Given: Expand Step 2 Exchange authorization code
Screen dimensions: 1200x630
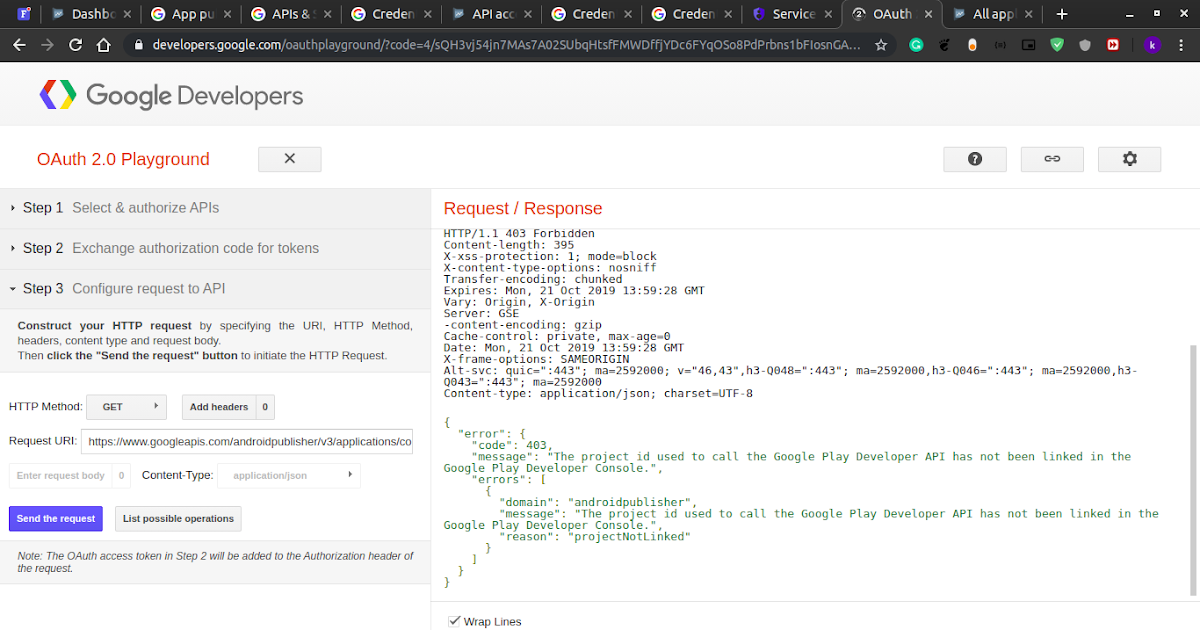Looking at the screenshot, I should [215, 248].
